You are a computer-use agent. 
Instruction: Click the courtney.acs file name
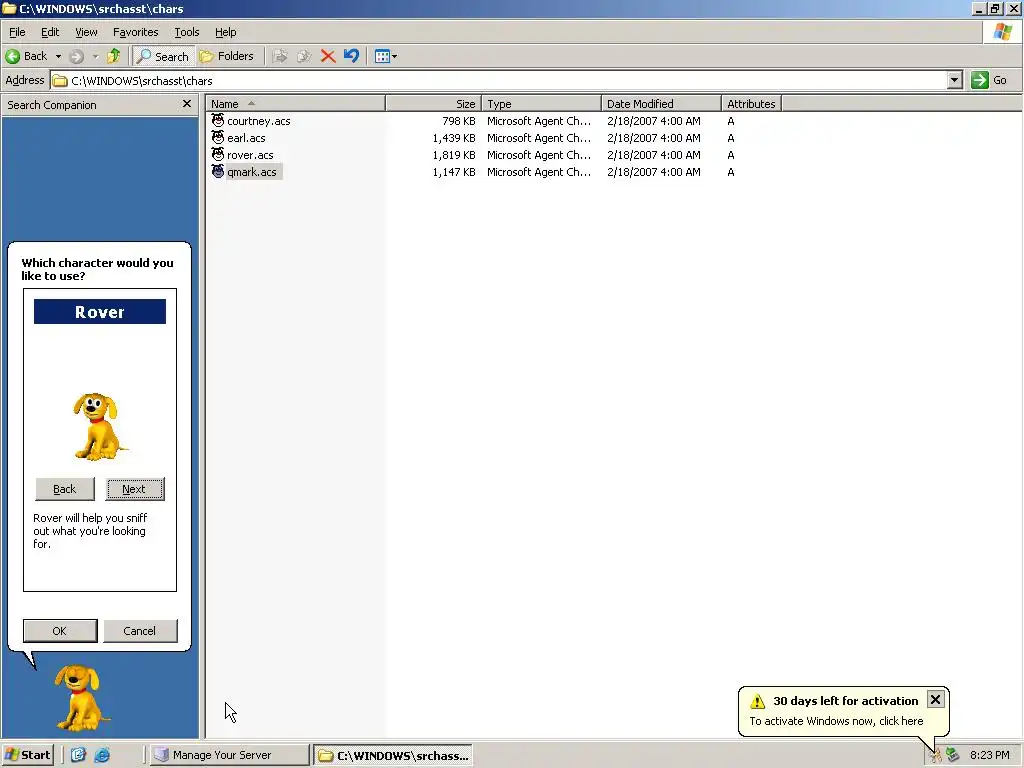259,121
